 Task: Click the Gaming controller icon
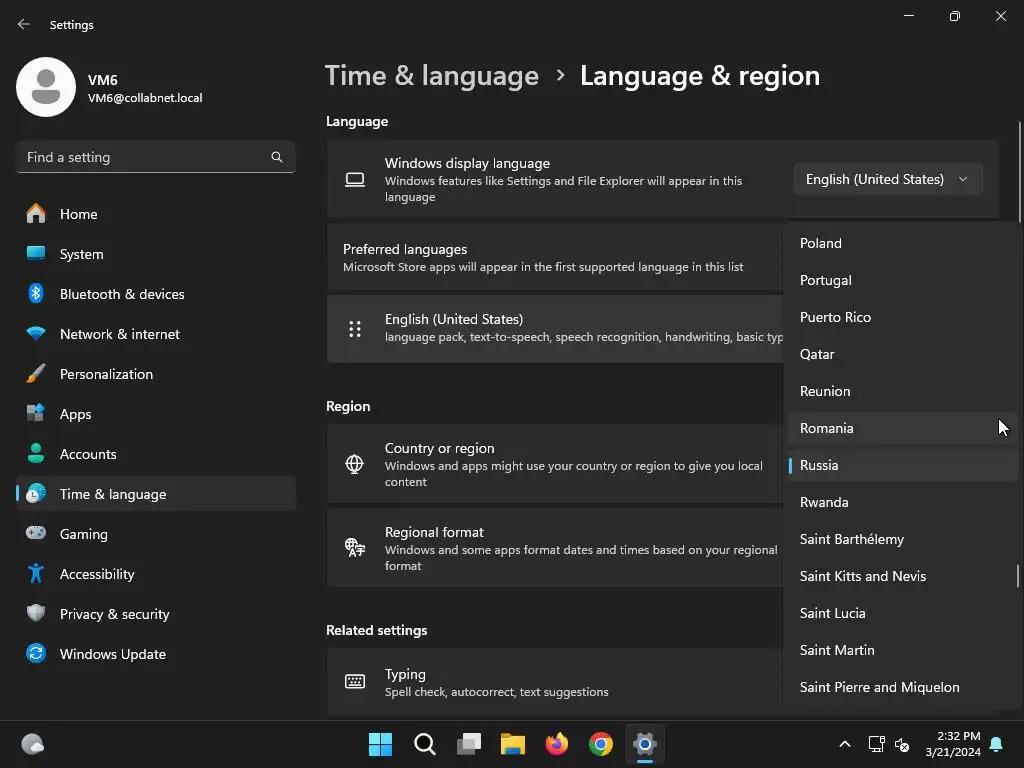click(x=36, y=533)
